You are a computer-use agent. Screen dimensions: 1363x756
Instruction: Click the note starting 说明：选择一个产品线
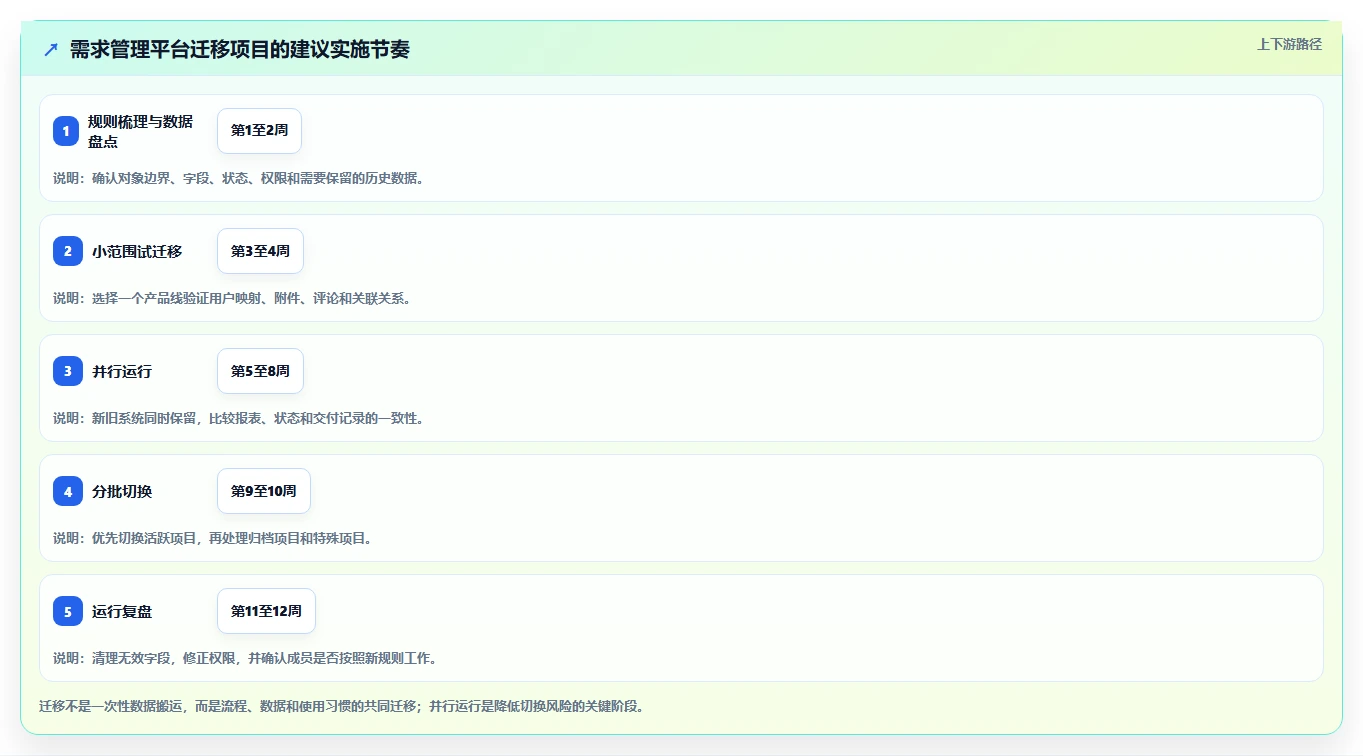click(x=232, y=298)
